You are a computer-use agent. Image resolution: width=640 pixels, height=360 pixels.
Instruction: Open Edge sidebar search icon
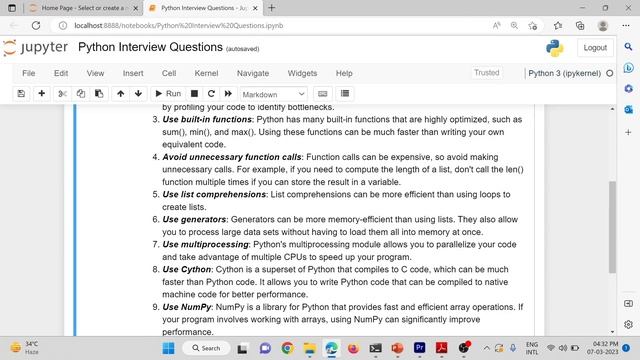629,47
